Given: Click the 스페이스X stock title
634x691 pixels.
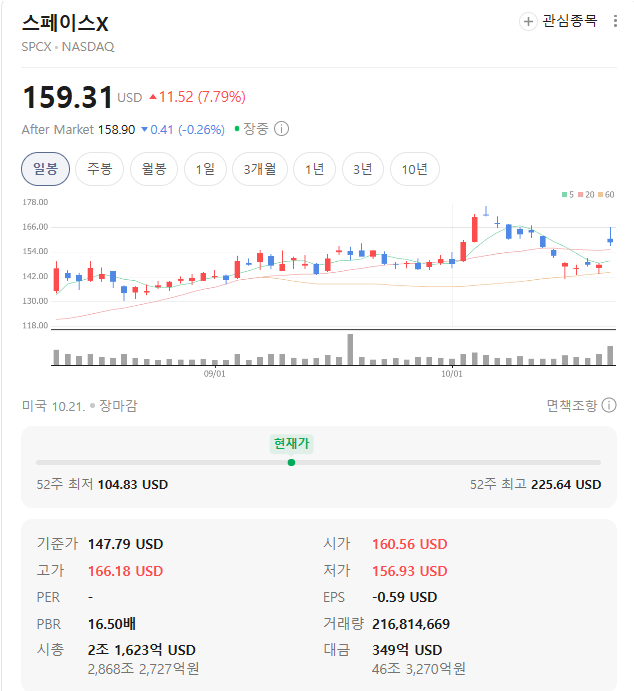Looking at the screenshot, I should 65,23.
